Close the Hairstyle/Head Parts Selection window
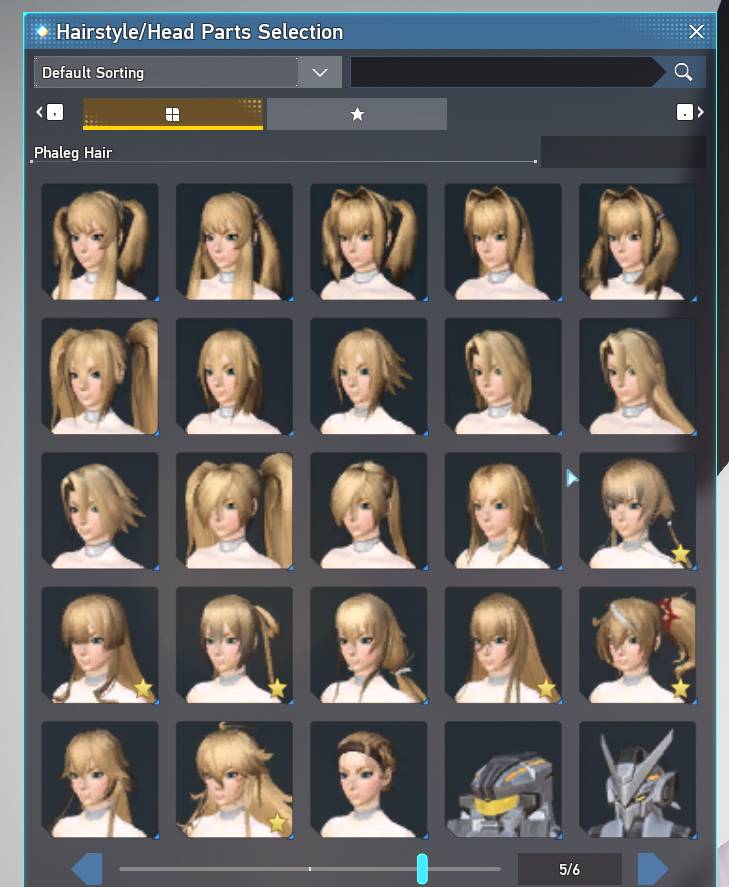 click(696, 32)
